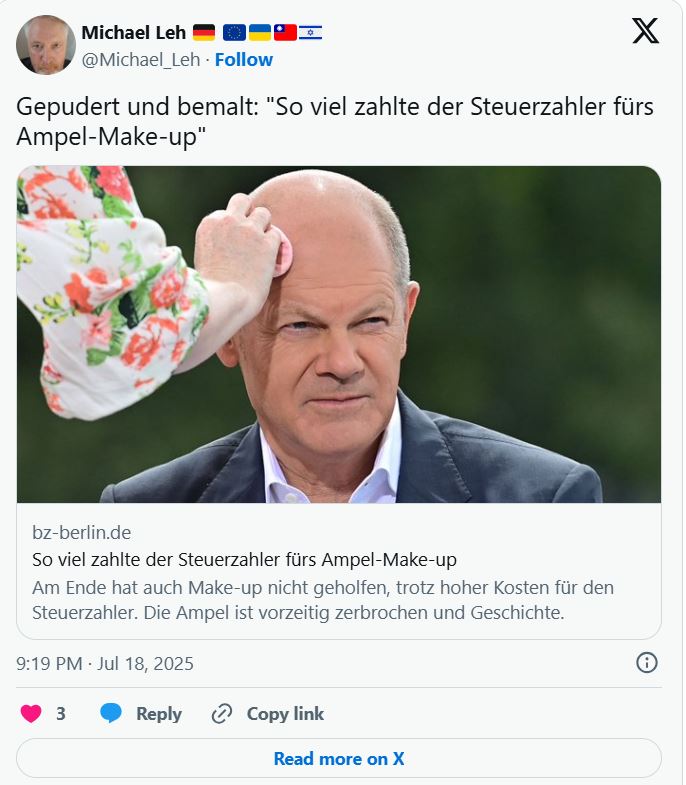Click the X logo icon

(x=645, y=31)
